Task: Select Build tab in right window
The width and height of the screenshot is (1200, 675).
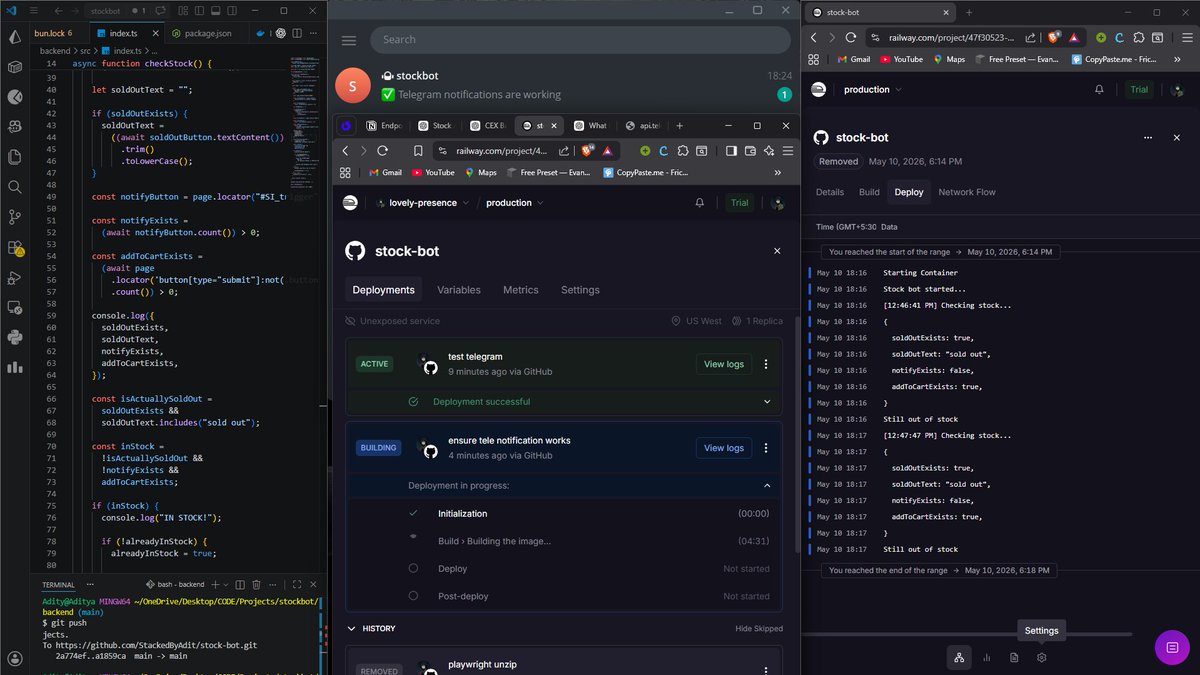Action: tap(869, 192)
